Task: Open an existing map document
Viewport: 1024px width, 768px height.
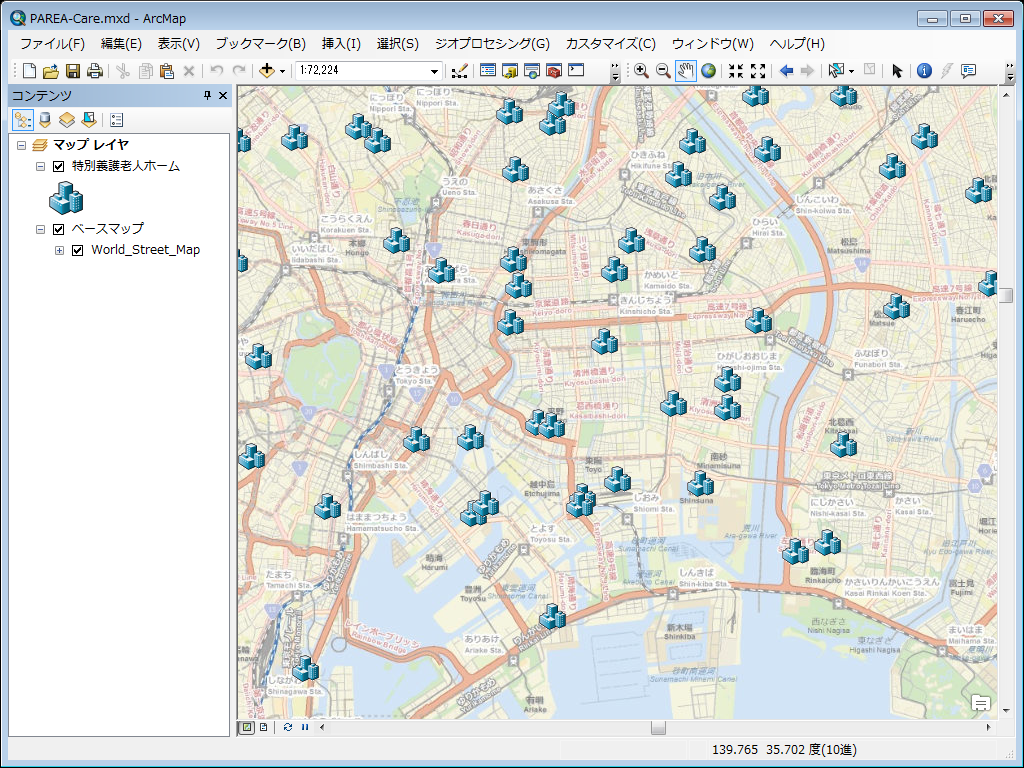Action: (51, 71)
